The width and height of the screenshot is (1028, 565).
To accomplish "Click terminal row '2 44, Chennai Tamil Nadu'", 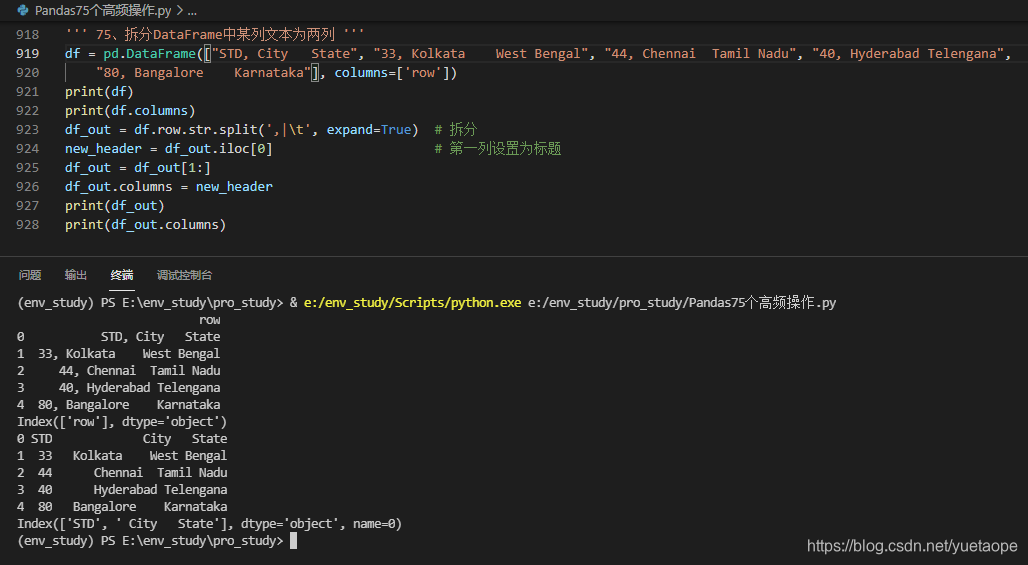I will [x=119, y=370].
